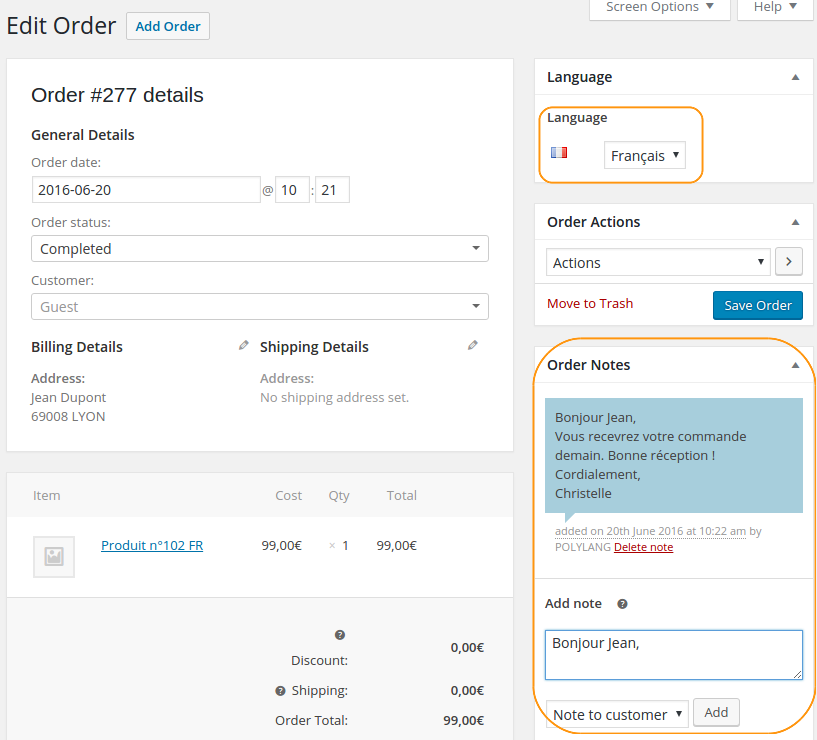This screenshot has width=817, height=740.
Task: Apply the selected order action arrow button
Action: (x=788, y=262)
